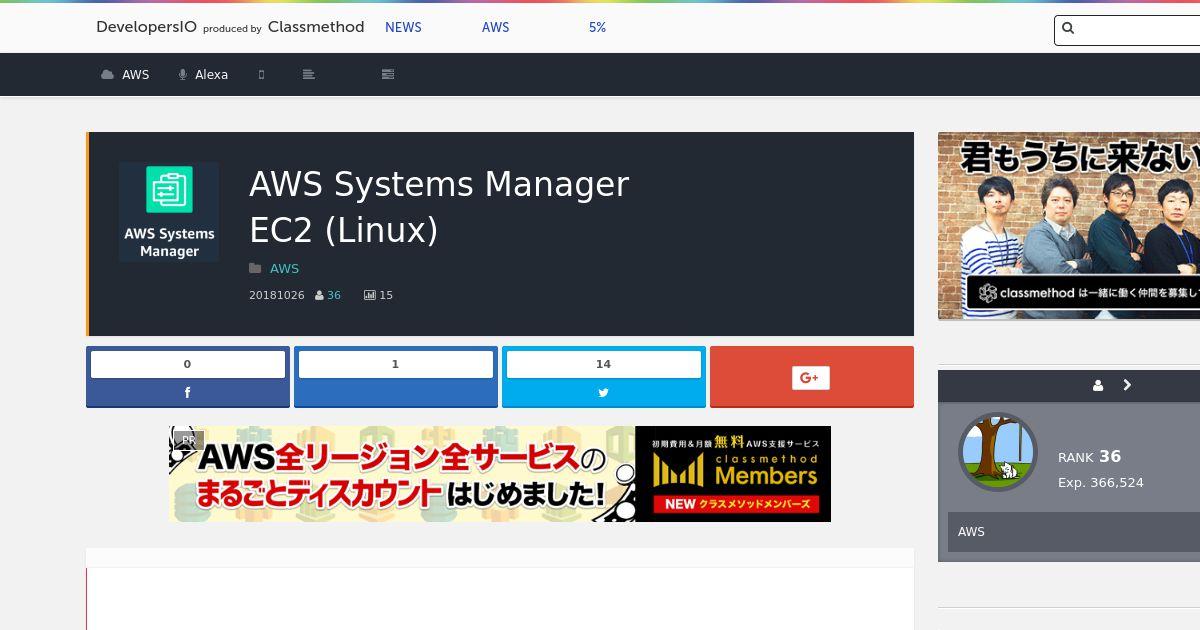Share via the Facebook f icon
This screenshot has width=1200, height=630.
coord(187,393)
